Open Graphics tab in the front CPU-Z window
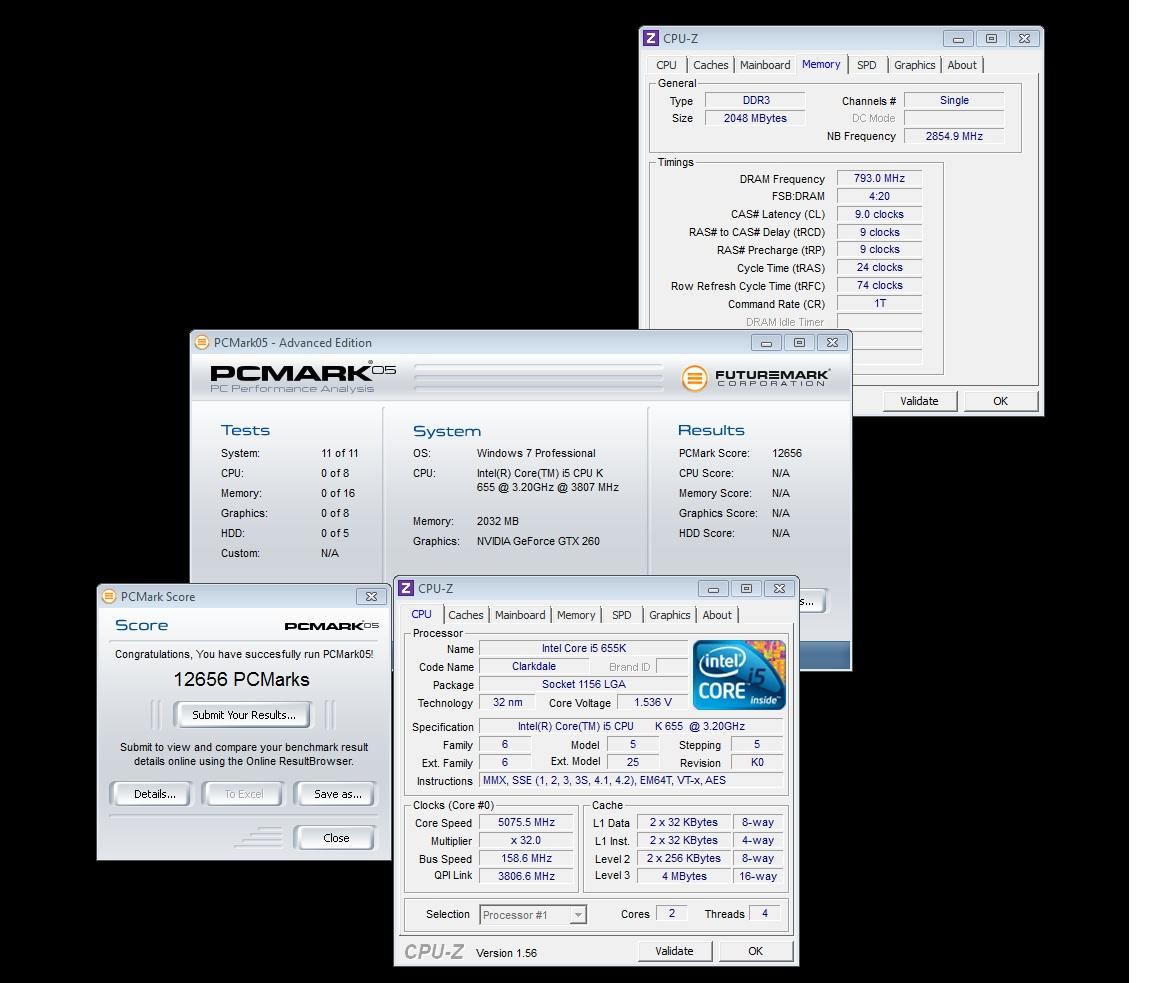Screen dimensions: 1152x983 [669, 615]
